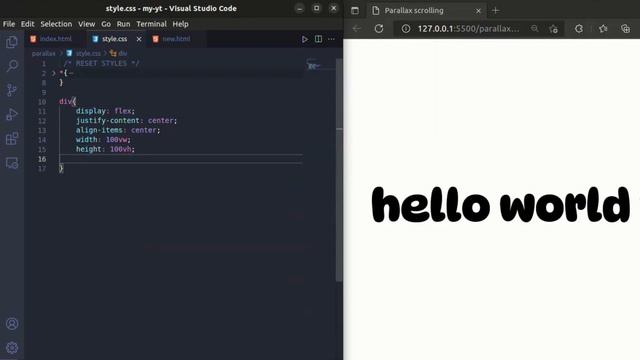The width and height of the screenshot is (640, 360).
Task: Select the style.css tab
Action: pos(114,39)
